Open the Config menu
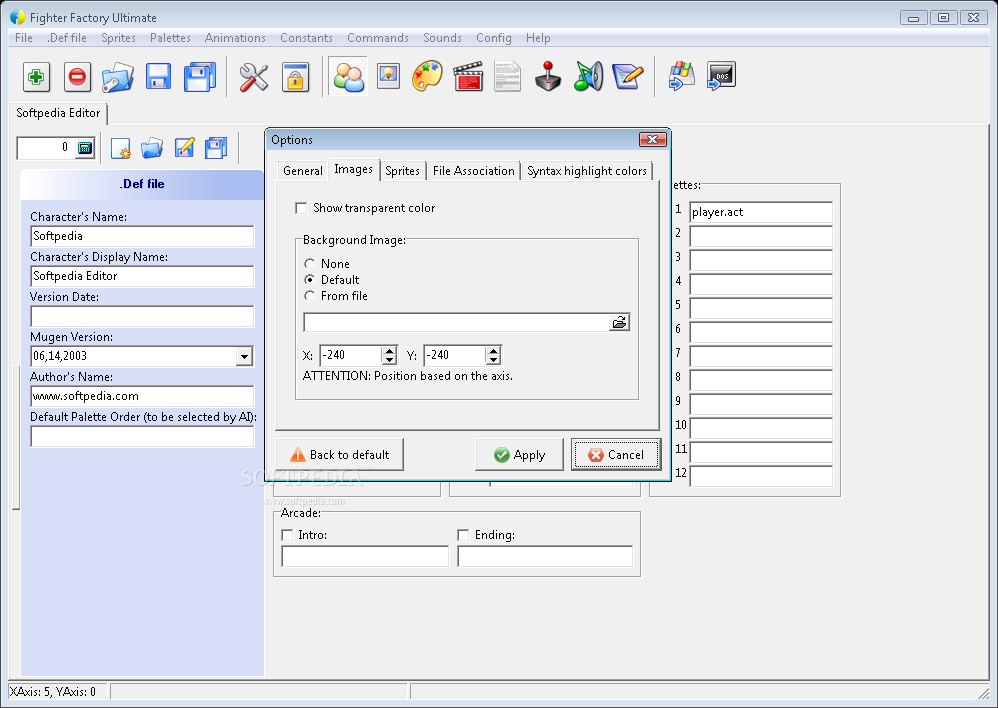Image resolution: width=998 pixels, height=708 pixels. pyautogui.click(x=493, y=38)
